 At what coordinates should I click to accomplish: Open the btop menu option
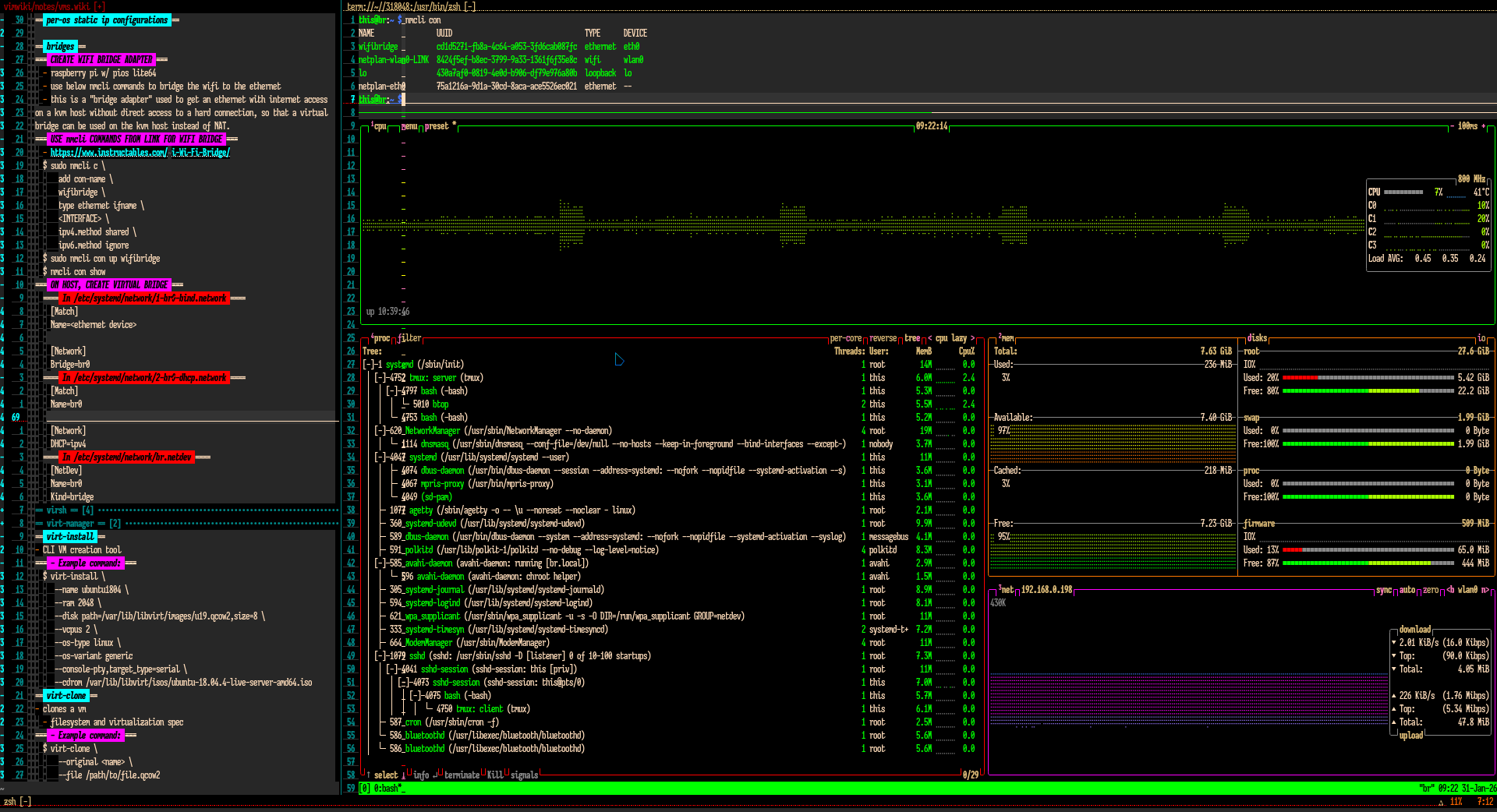(409, 126)
